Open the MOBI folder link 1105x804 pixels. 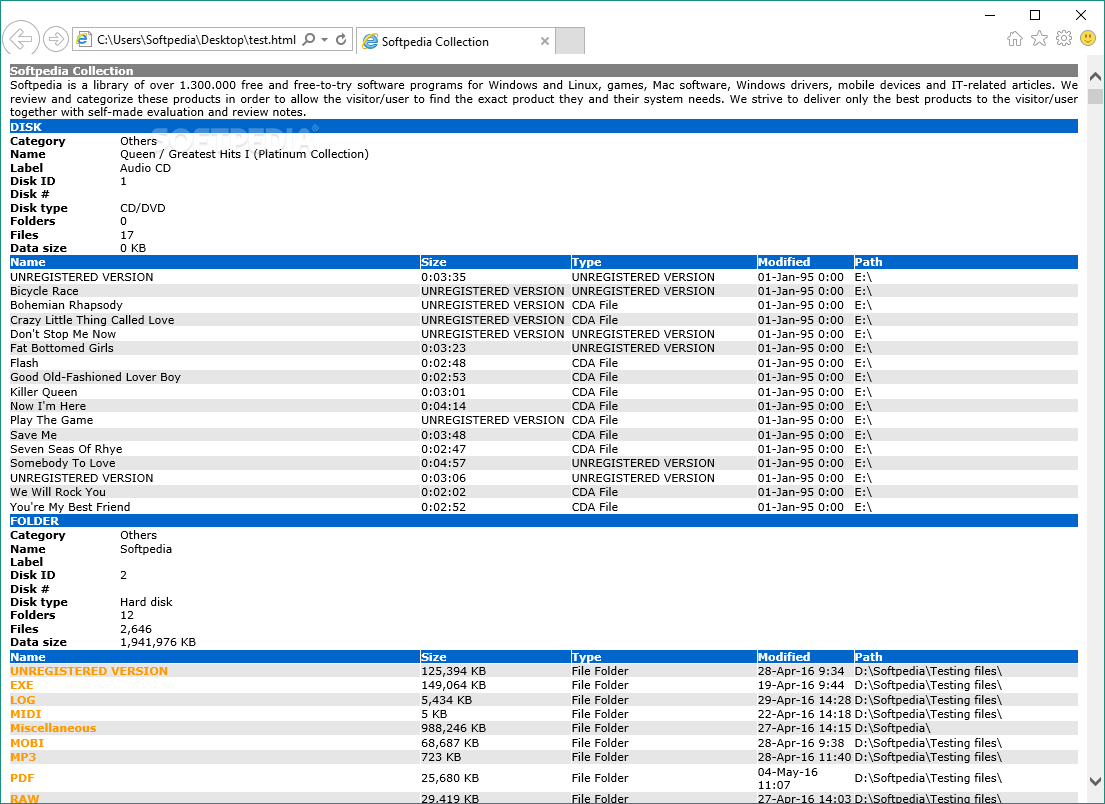click(x=27, y=743)
